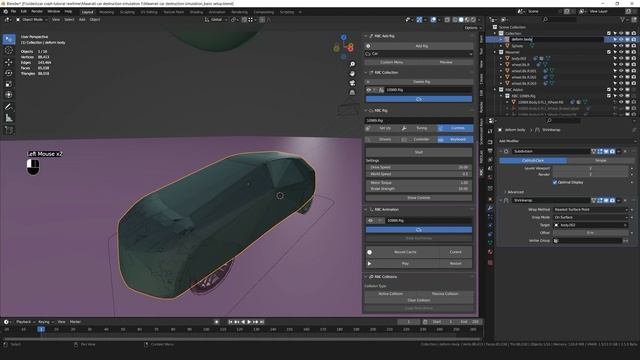640x360 pixels.
Task: Open the Object Mode dropdown
Action: tap(32, 20)
